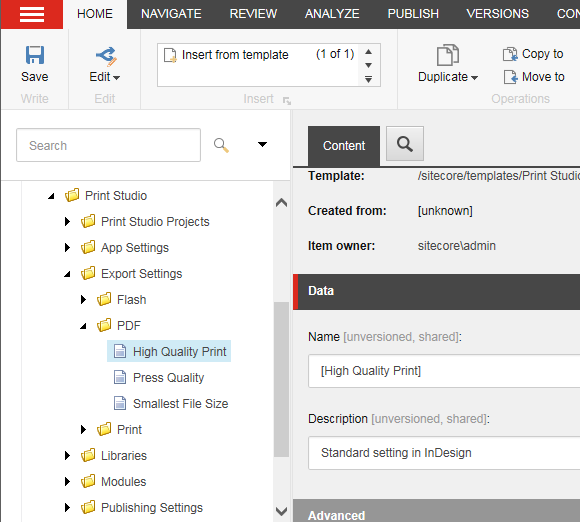Viewport: 580px width, 522px height.
Task: Click the tree scrollbar down arrow
Action: pyautogui.click(x=281, y=512)
